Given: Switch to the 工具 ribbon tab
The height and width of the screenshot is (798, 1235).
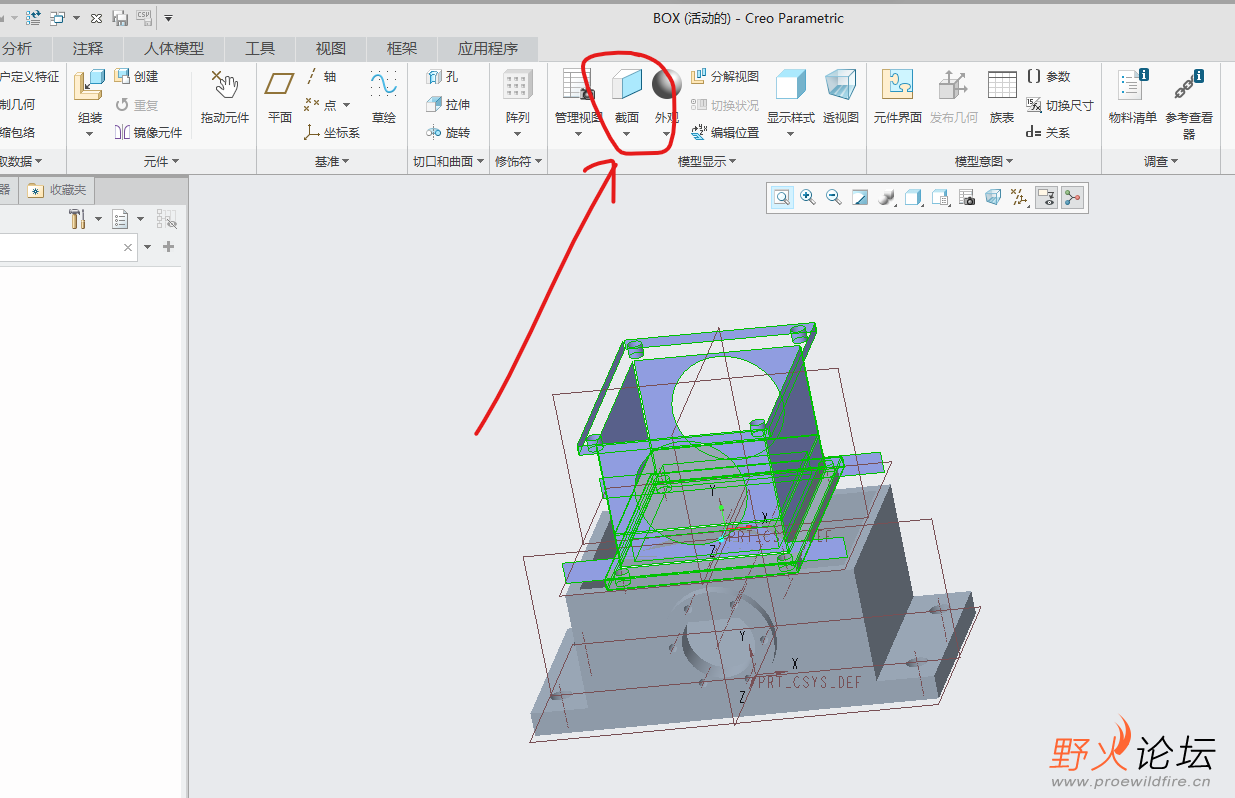Looking at the screenshot, I should pyautogui.click(x=260, y=48).
